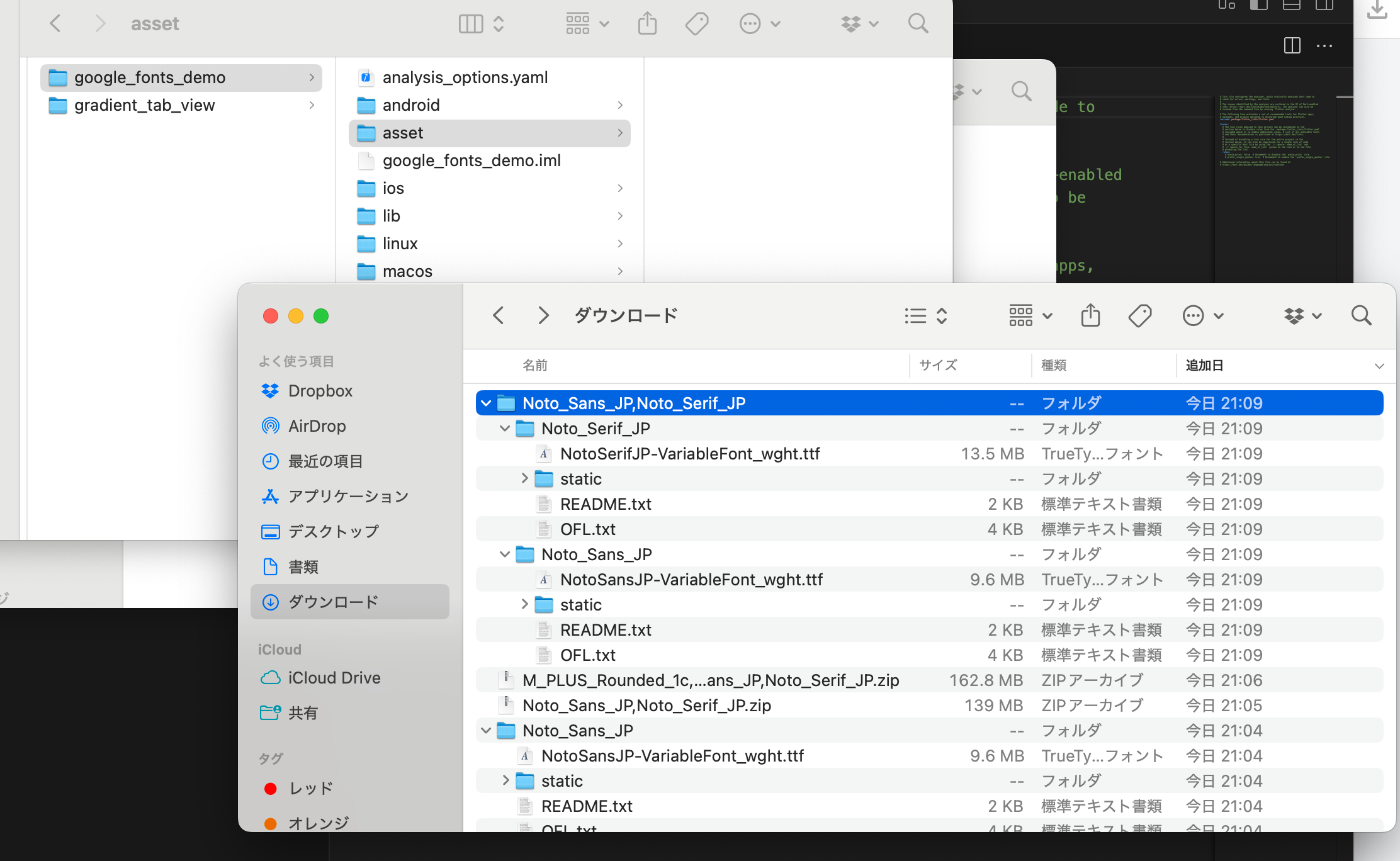This screenshot has width=1400, height=861.
Task: Open the Dropbox toolbar menu in ダウンロード window
Action: click(x=1304, y=316)
